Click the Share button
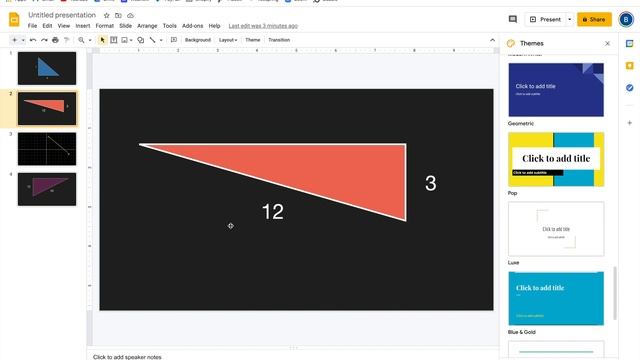Screen dimensions: 640x360 click(594, 19)
